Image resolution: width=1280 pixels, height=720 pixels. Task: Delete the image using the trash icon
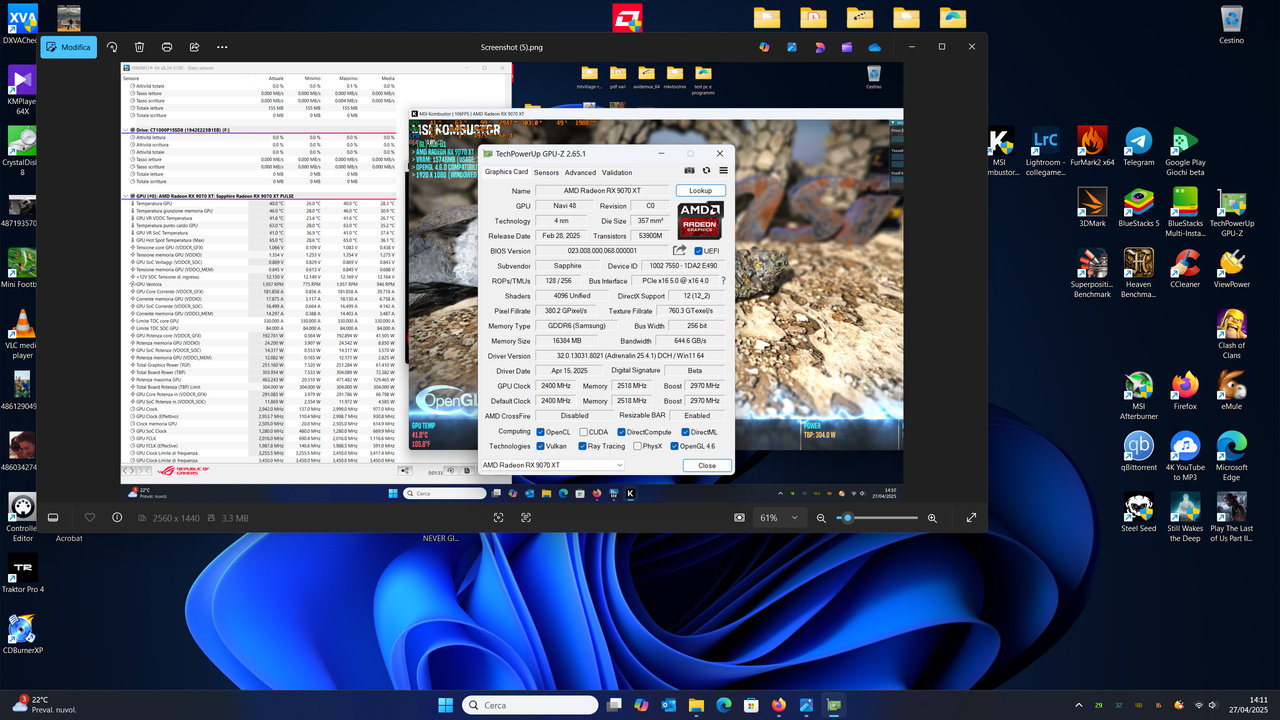pyautogui.click(x=140, y=47)
